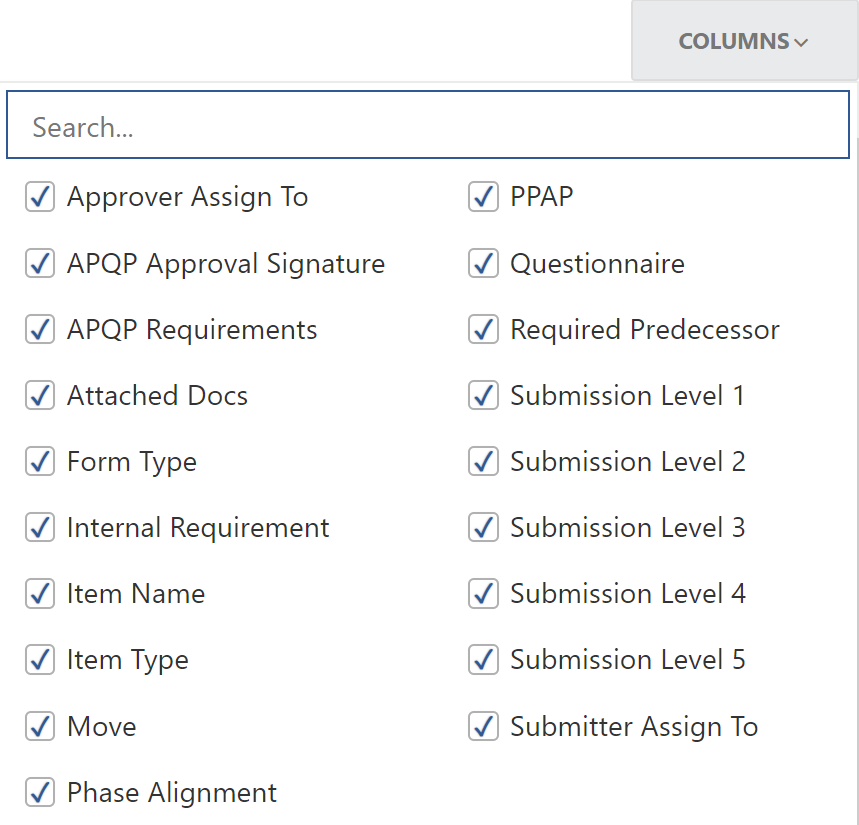Uncheck the Approver Assign To column

coord(39,197)
